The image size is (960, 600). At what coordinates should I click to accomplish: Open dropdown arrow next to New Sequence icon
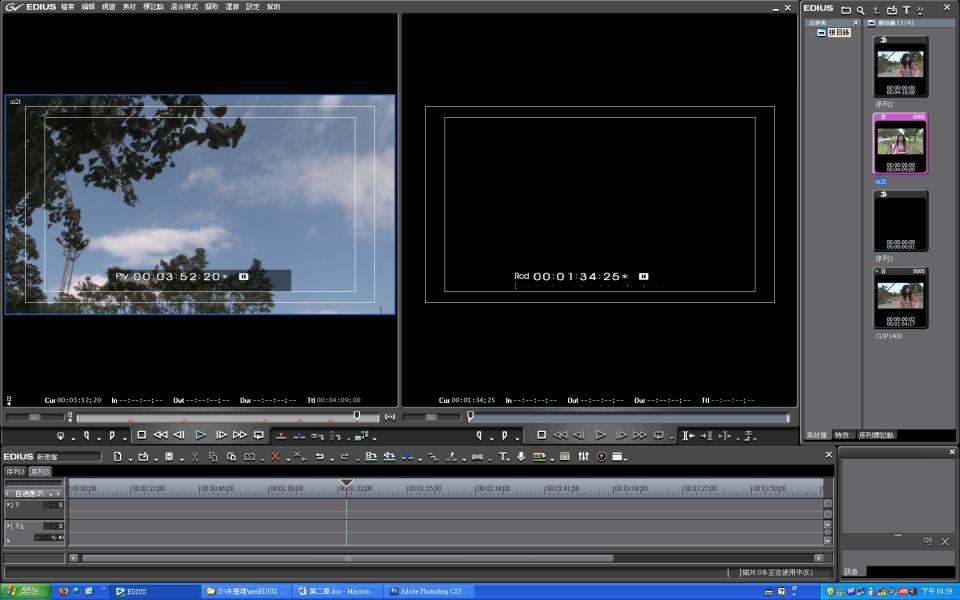tap(128, 459)
